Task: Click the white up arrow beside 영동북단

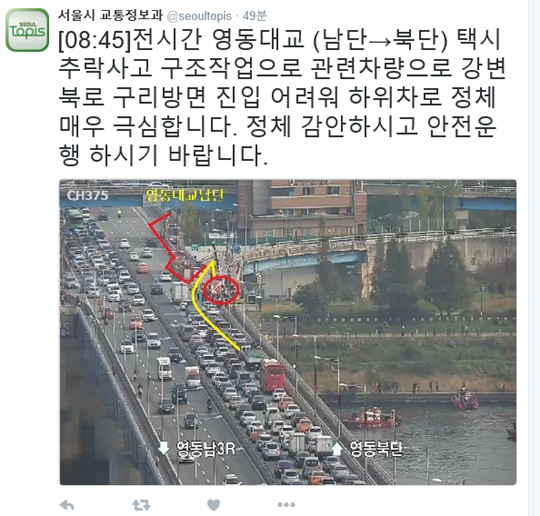Action: [x=337, y=449]
